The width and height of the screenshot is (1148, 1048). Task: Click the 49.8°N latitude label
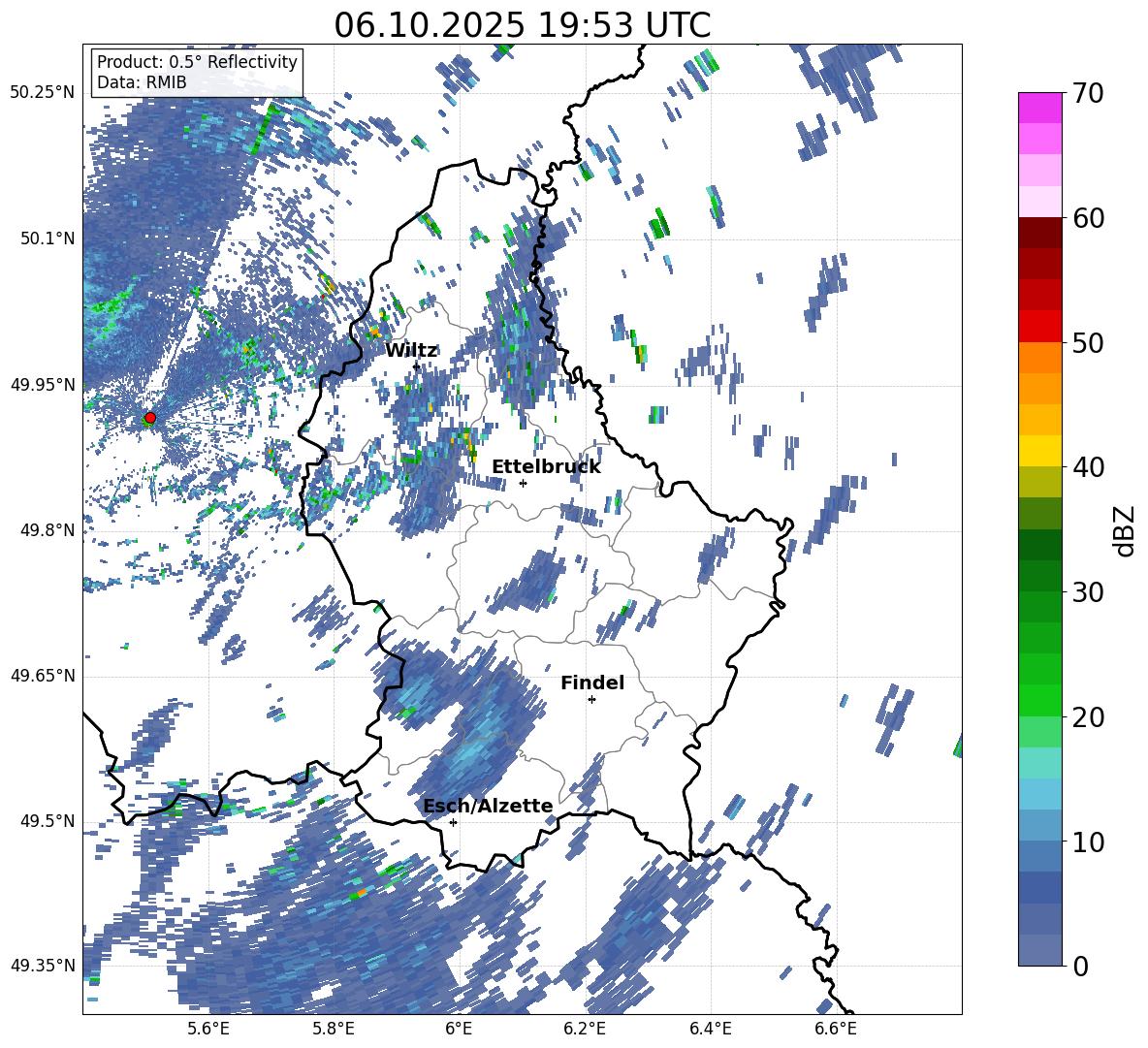pyautogui.click(x=47, y=530)
